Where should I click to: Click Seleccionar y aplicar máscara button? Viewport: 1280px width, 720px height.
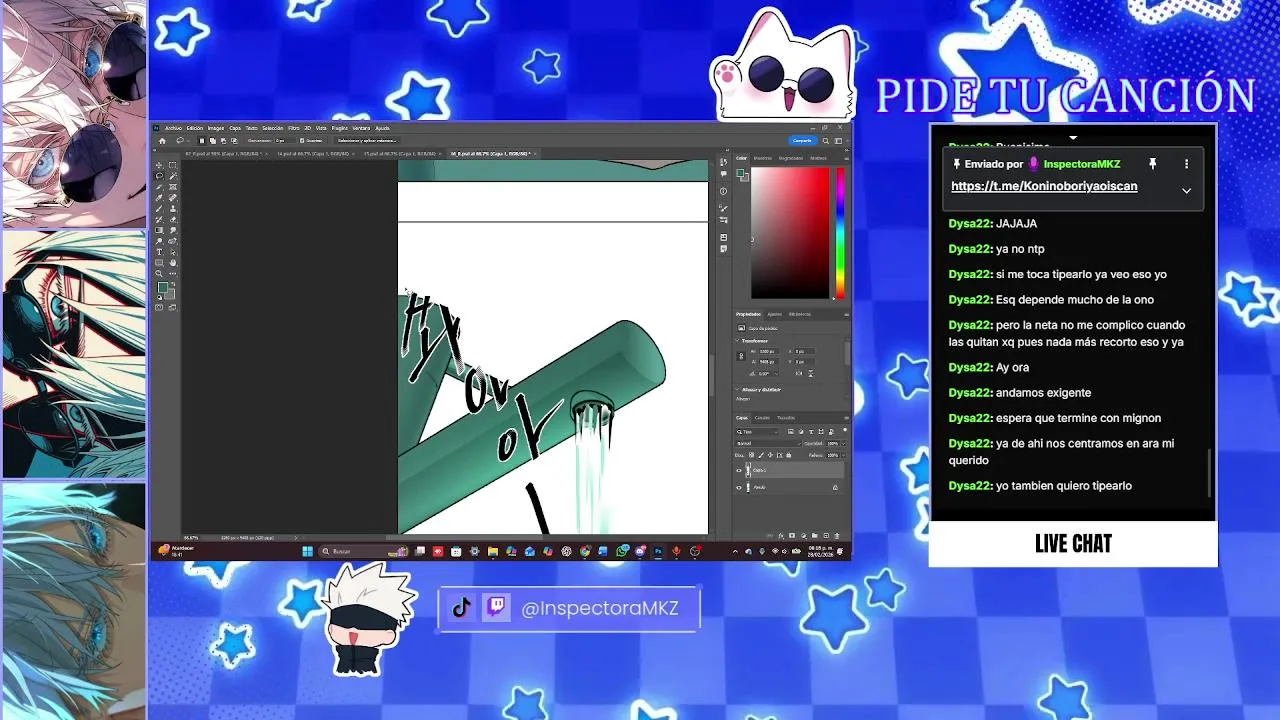click(x=367, y=141)
